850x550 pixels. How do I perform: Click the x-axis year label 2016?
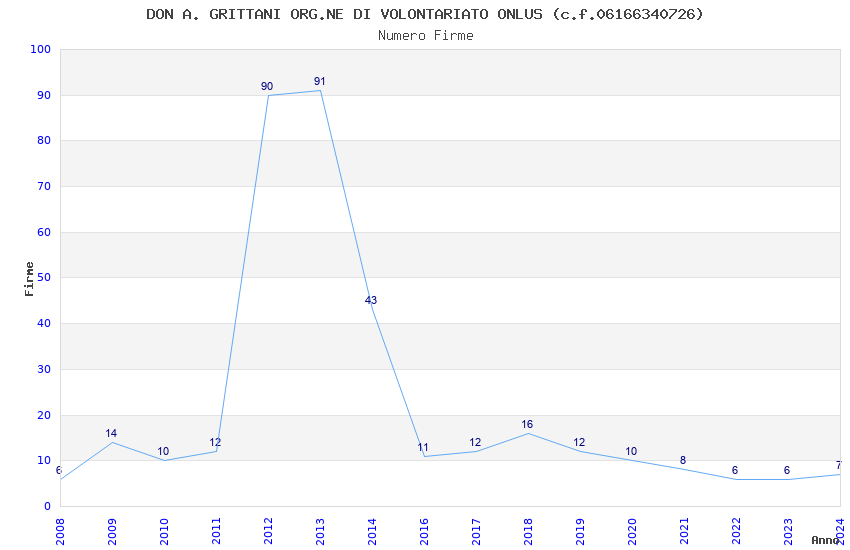[x=424, y=531]
